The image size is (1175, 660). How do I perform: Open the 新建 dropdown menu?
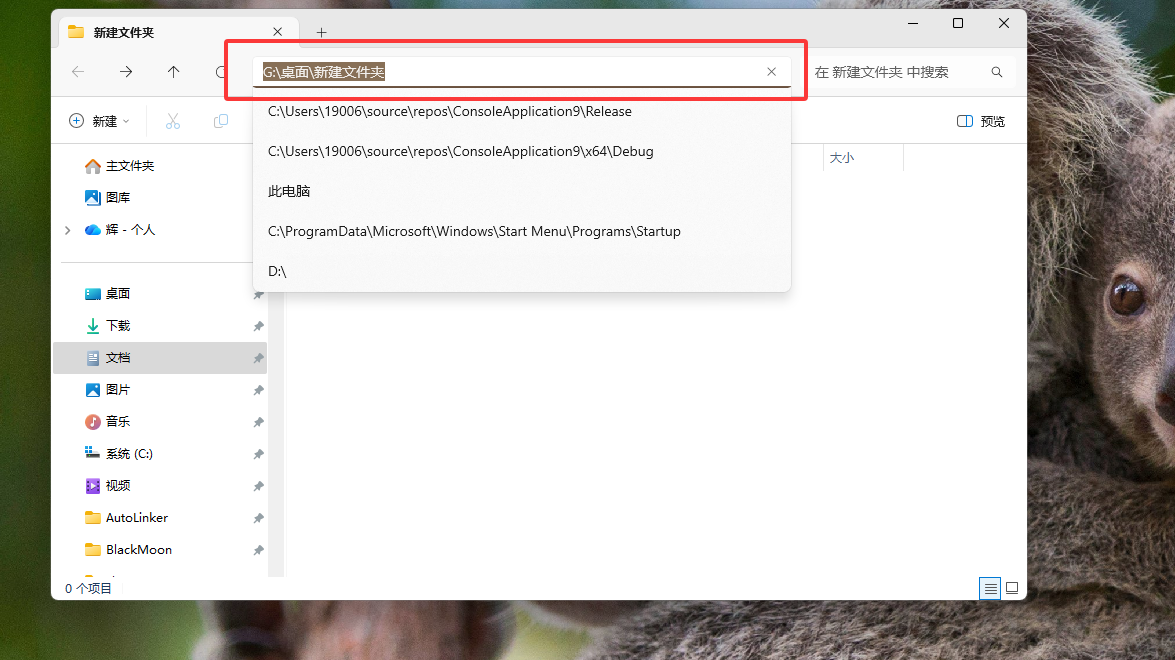pyautogui.click(x=99, y=121)
